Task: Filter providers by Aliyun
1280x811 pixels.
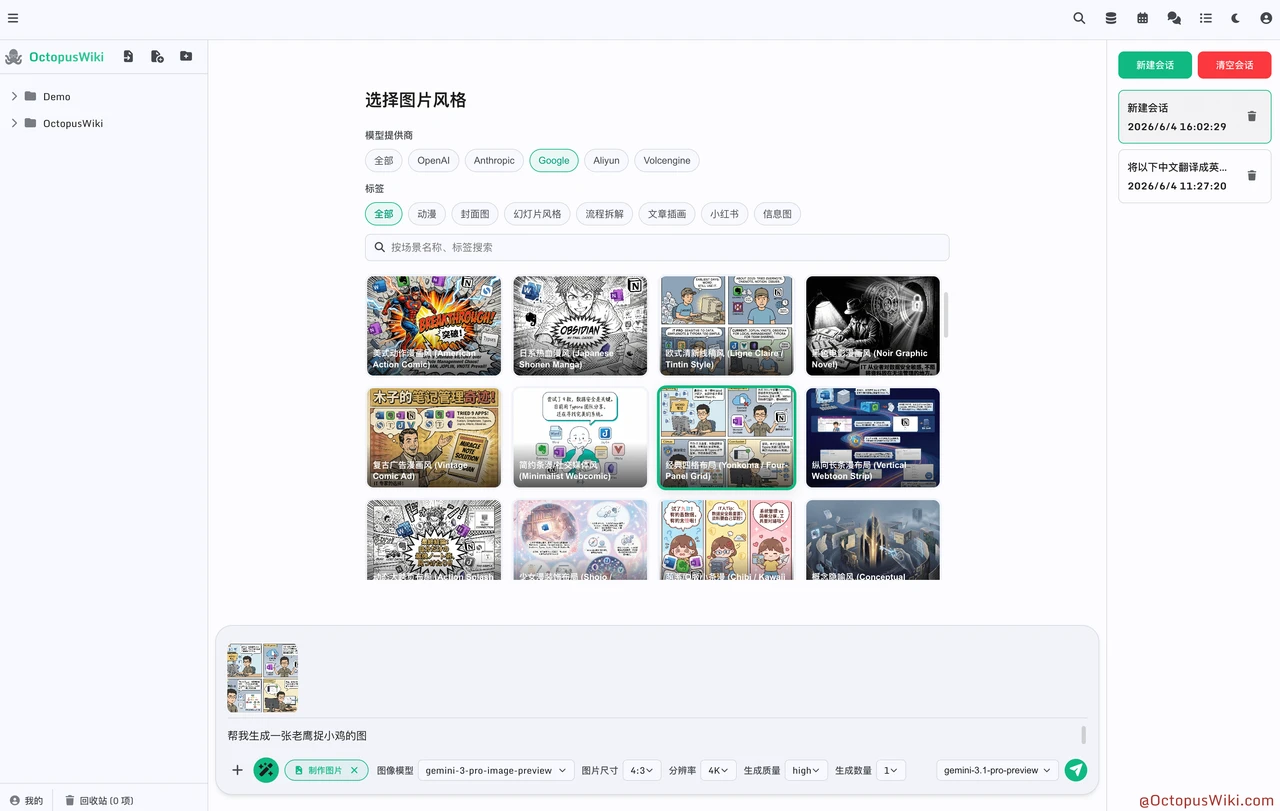Action: coord(606,160)
